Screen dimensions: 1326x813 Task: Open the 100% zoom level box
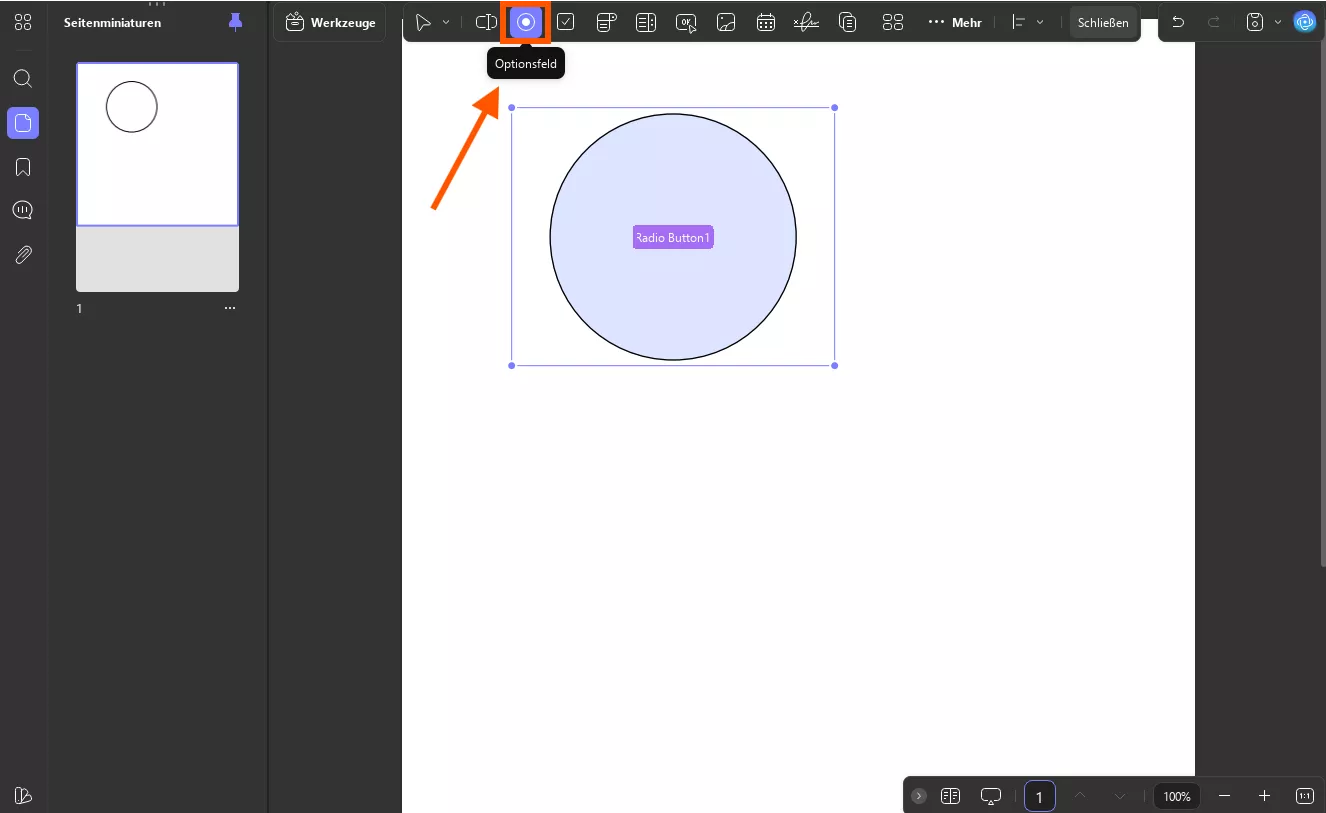point(1177,796)
